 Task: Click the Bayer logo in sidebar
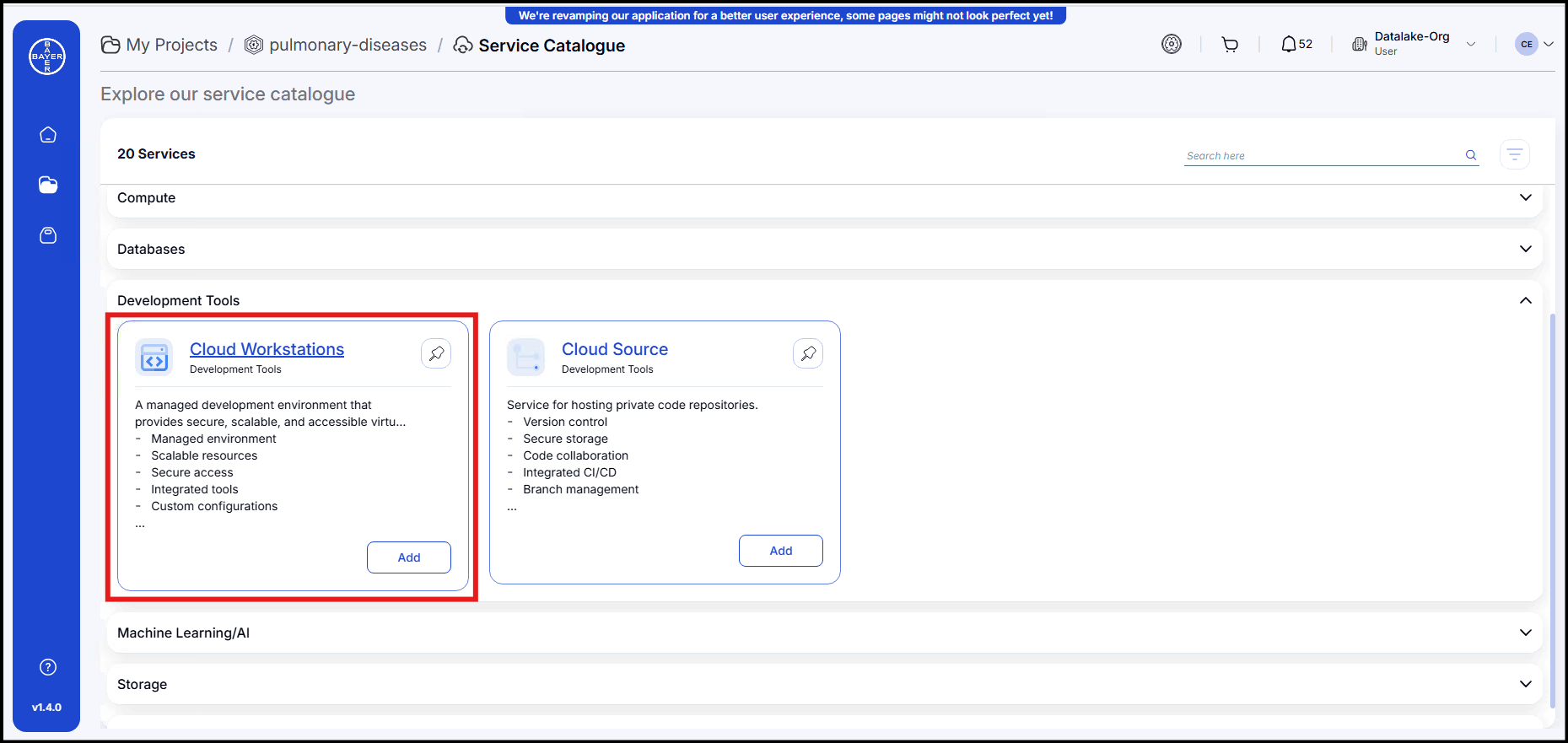pos(47,57)
